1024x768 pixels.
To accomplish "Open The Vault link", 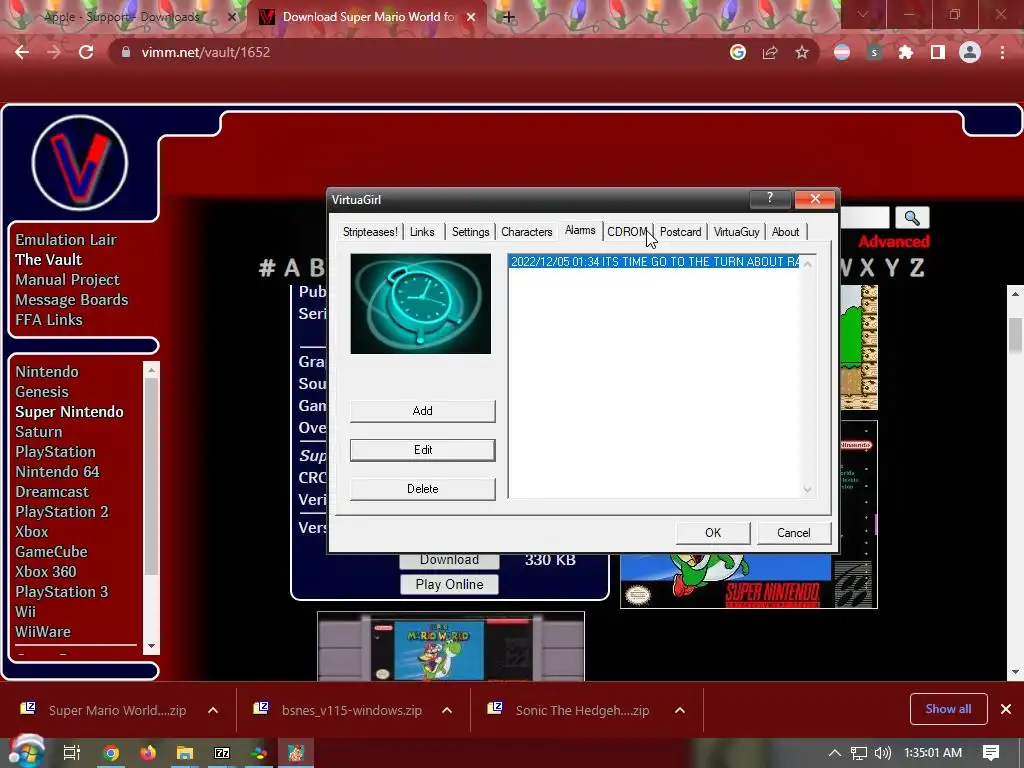I will (x=48, y=260).
